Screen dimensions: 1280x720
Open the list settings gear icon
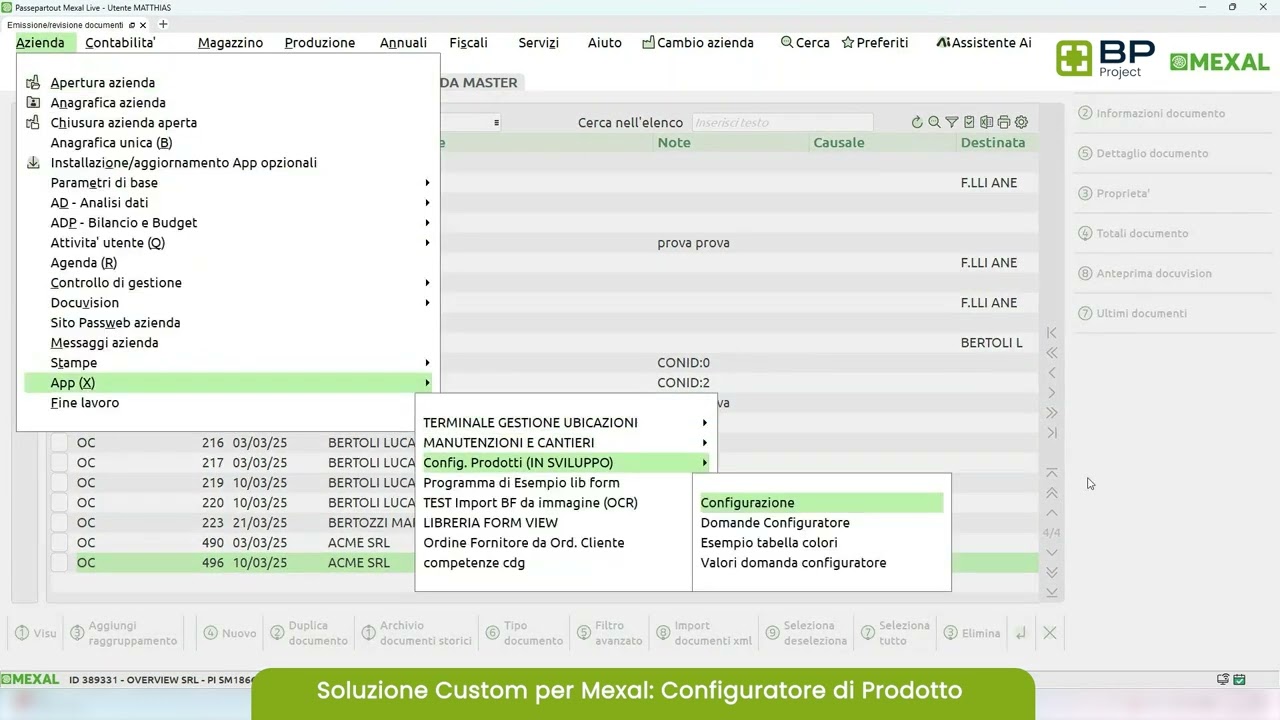[1021, 122]
